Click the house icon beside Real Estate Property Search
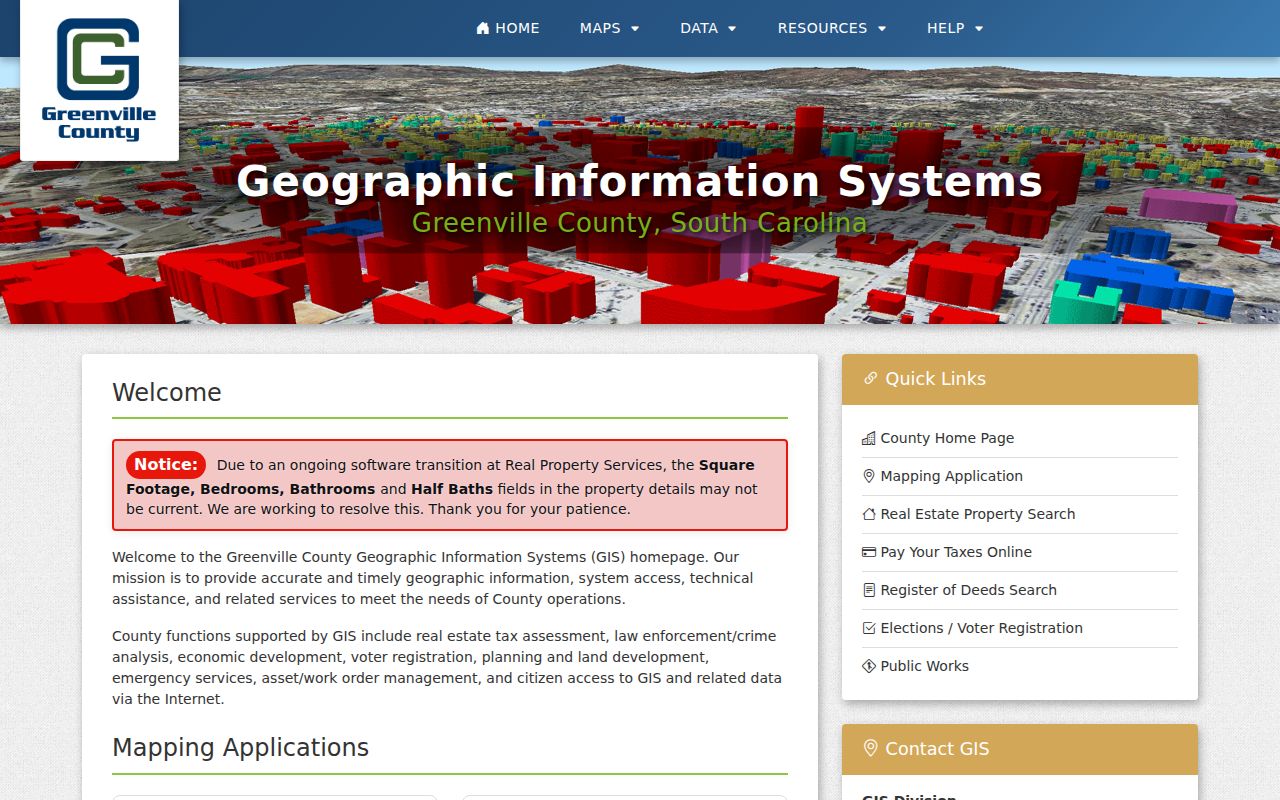The width and height of the screenshot is (1280, 800). (869, 514)
